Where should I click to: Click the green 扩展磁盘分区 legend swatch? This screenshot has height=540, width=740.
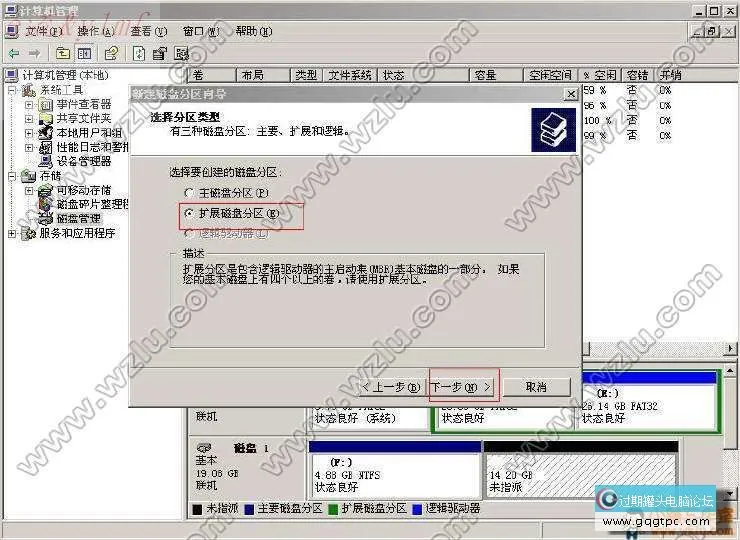pos(333,509)
